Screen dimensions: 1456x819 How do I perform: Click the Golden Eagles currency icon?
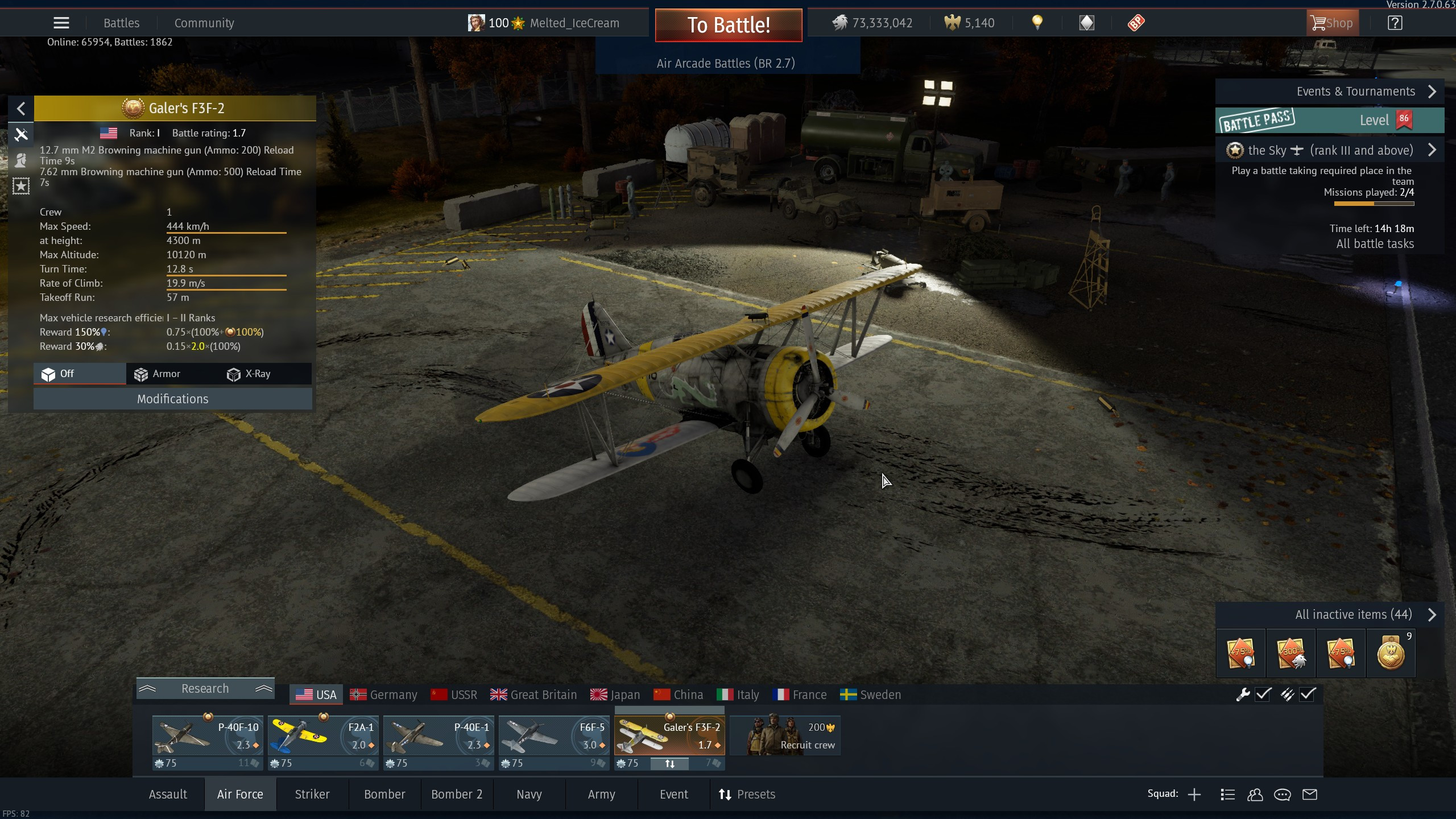952,23
